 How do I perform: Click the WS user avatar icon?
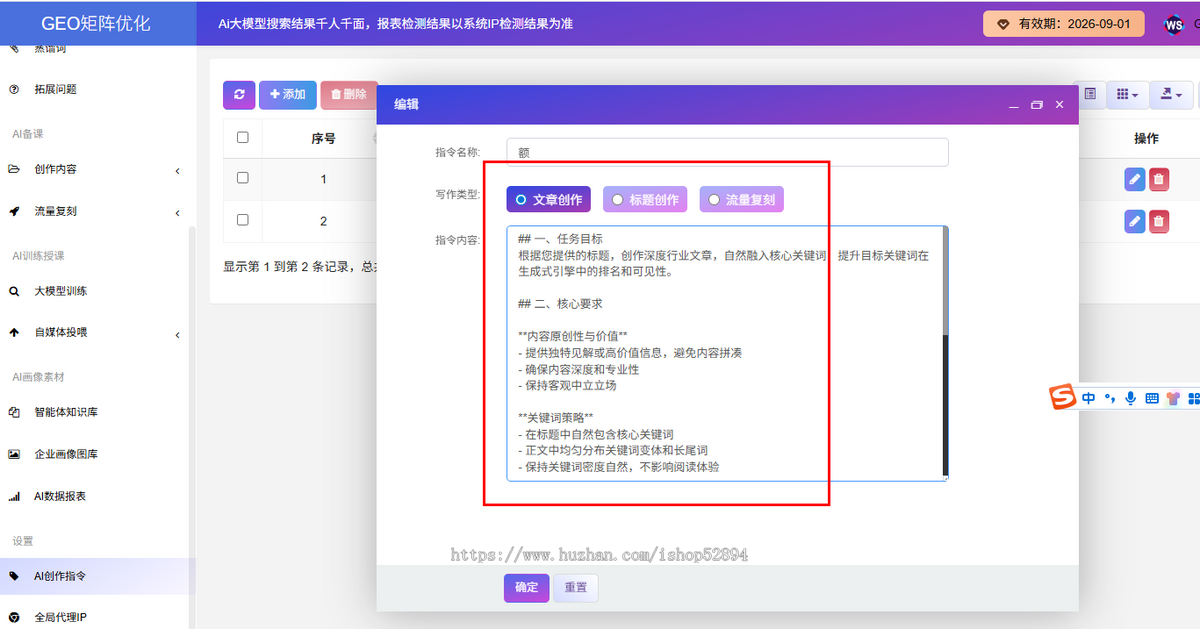pos(1174,24)
